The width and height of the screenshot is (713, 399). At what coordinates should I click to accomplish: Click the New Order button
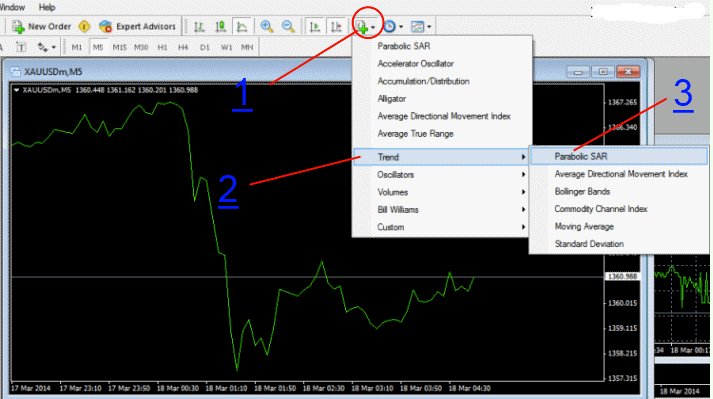[41, 26]
